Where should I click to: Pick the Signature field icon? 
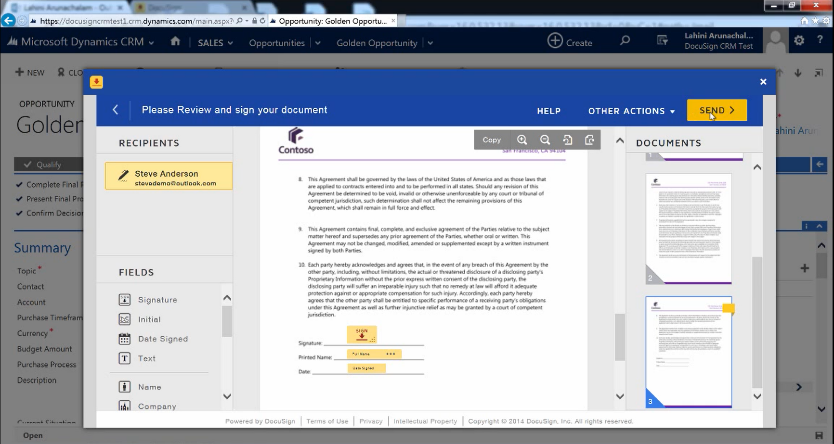124,299
